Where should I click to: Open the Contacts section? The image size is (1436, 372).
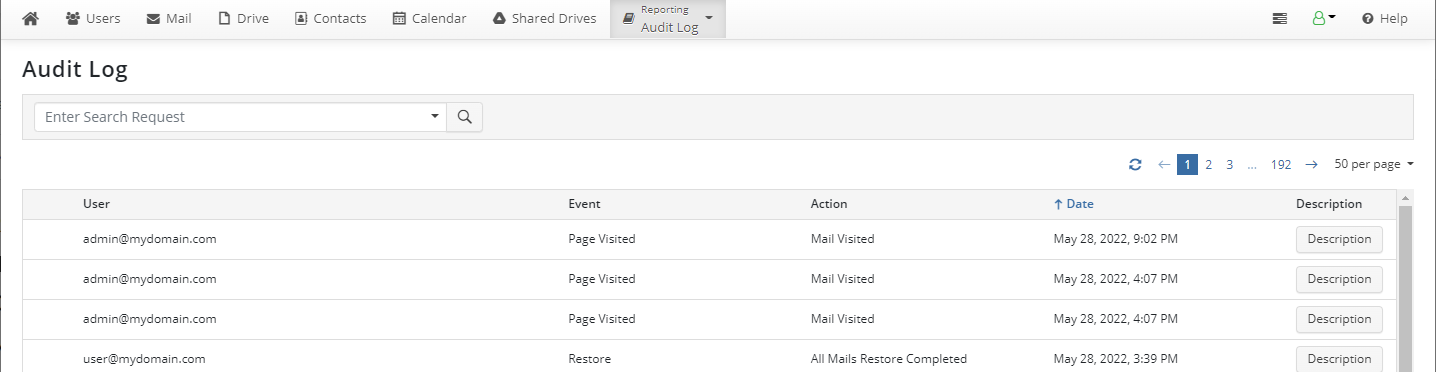pyautogui.click(x=331, y=18)
